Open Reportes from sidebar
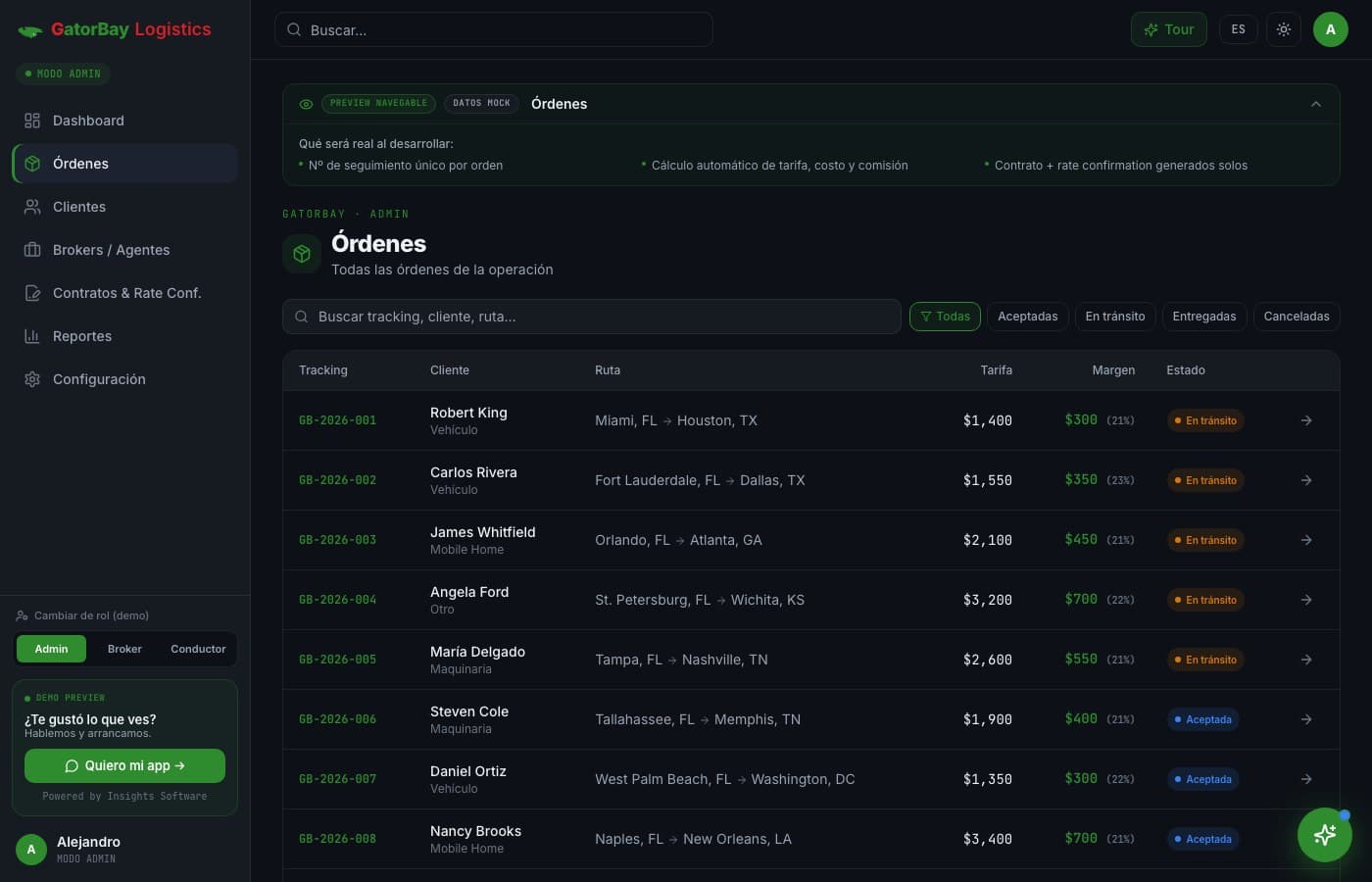The height and width of the screenshot is (882, 1372). pos(124,336)
